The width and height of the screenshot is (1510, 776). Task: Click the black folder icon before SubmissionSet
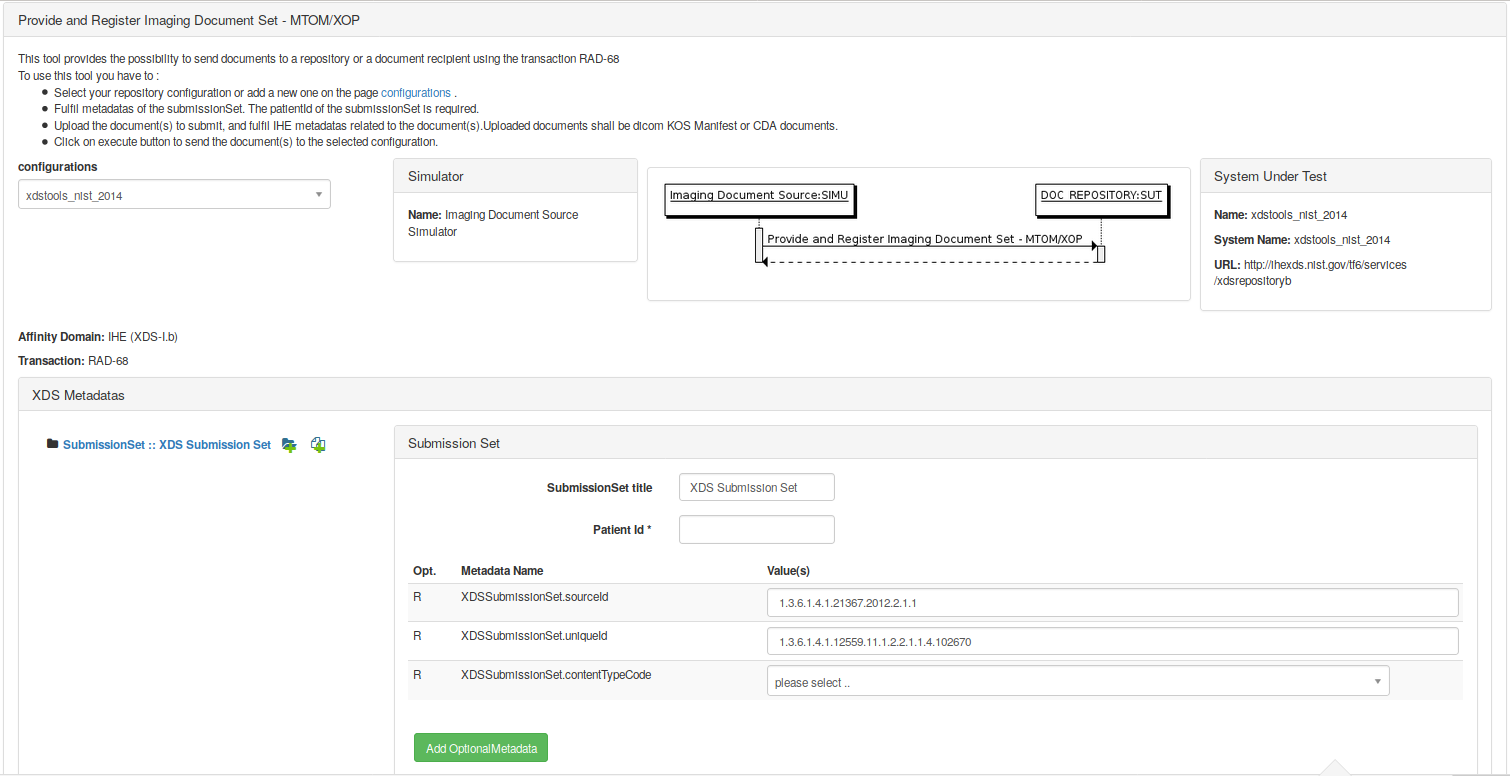click(52, 444)
